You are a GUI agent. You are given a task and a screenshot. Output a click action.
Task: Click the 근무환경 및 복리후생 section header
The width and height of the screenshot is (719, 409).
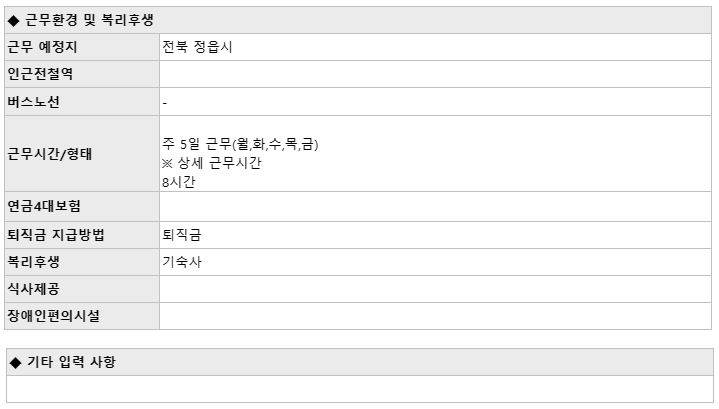coord(358,20)
